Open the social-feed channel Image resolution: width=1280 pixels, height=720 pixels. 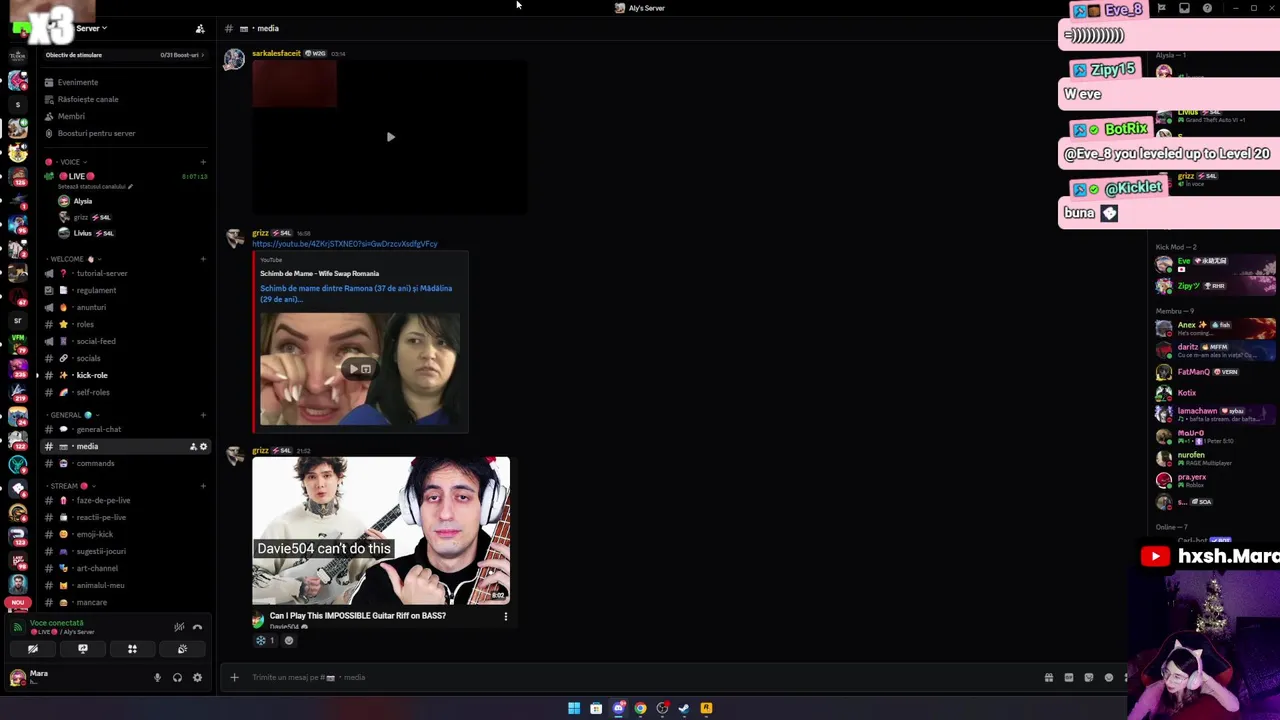click(x=96, y=341)
